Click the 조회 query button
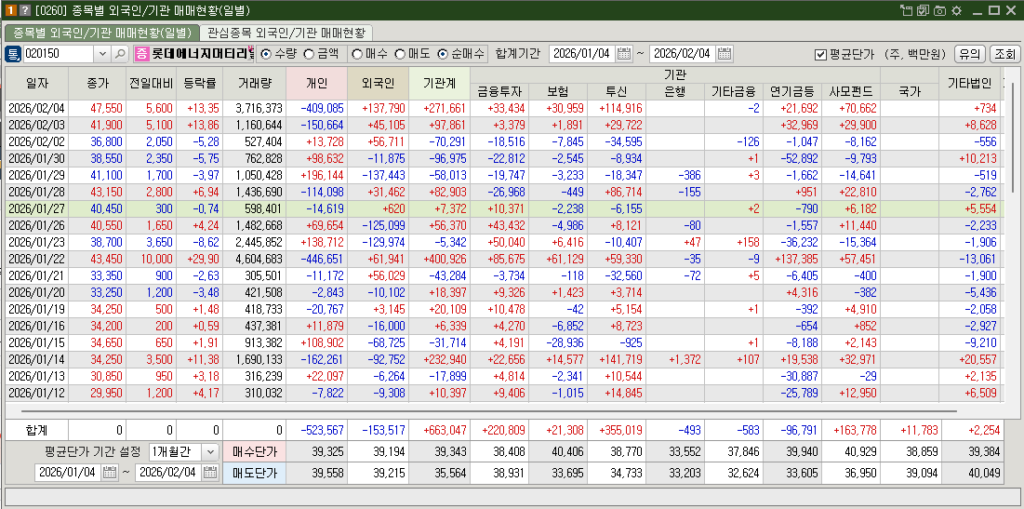1024x509 pixels. (1004, 54)
